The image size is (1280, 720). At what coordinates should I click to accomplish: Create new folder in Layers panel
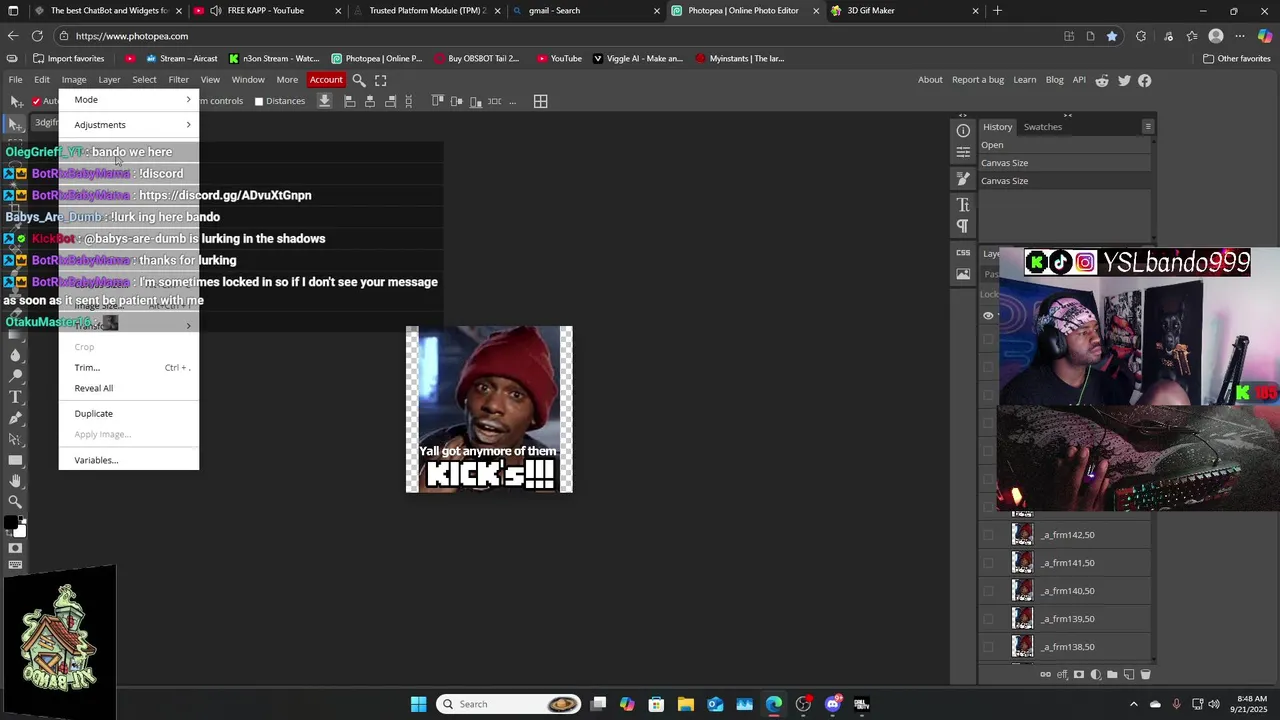click(1112, 675)
